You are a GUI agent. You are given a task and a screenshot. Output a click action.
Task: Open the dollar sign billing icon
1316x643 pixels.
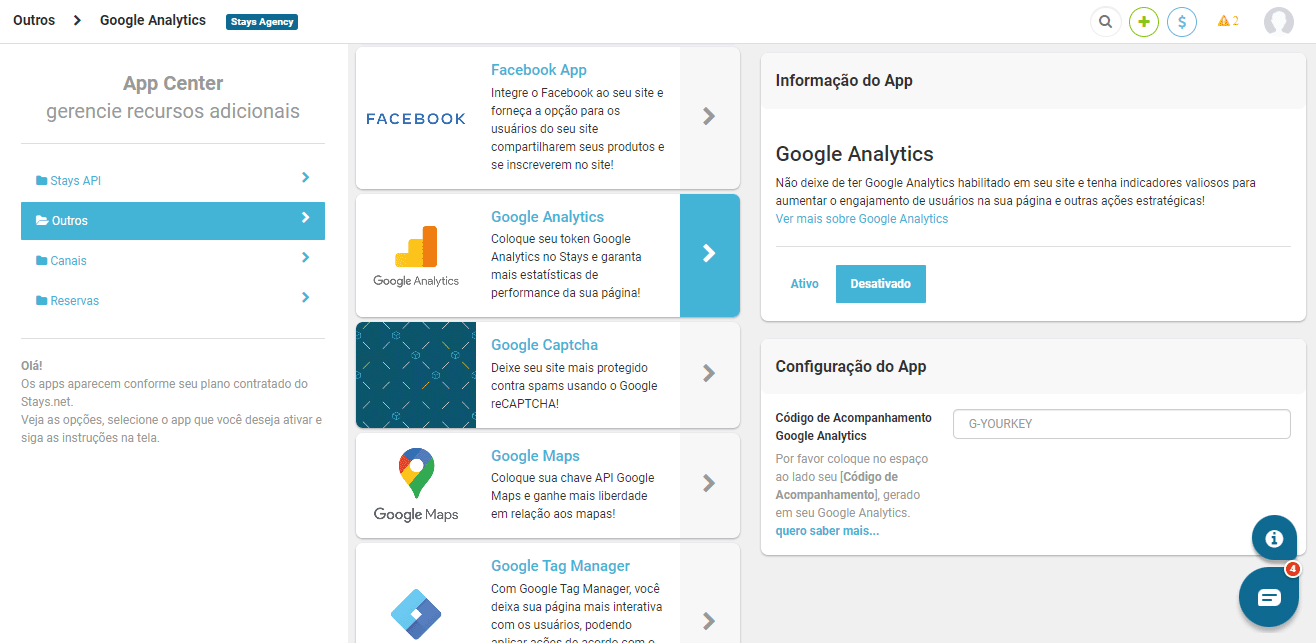tap(1182, 21)
